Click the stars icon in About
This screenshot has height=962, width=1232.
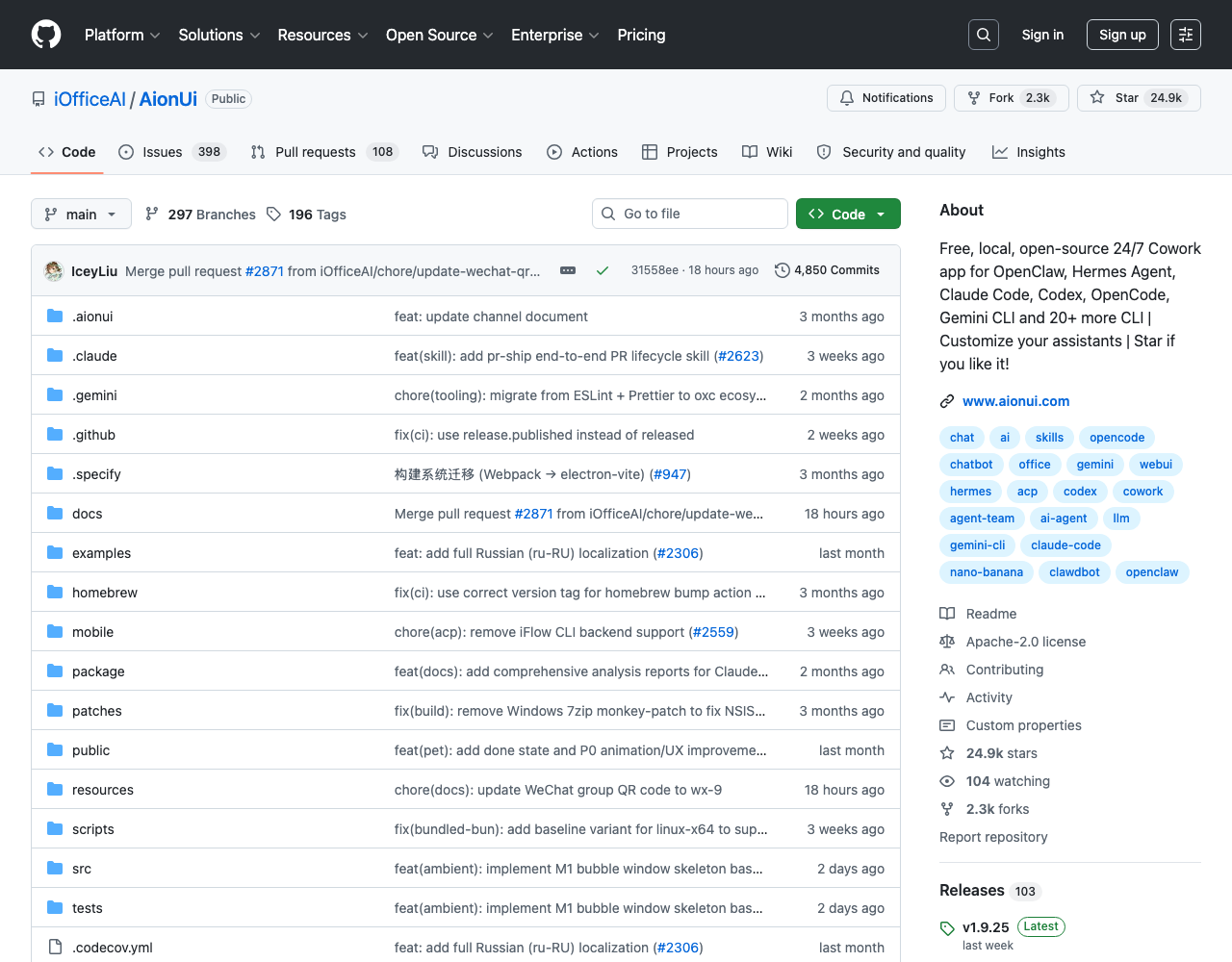point(947,753)
